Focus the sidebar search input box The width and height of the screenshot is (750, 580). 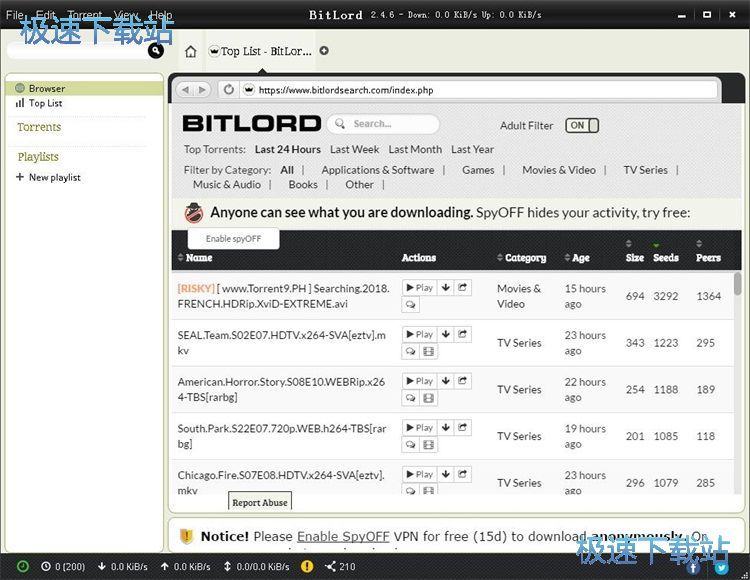click(x=79, y=51)
